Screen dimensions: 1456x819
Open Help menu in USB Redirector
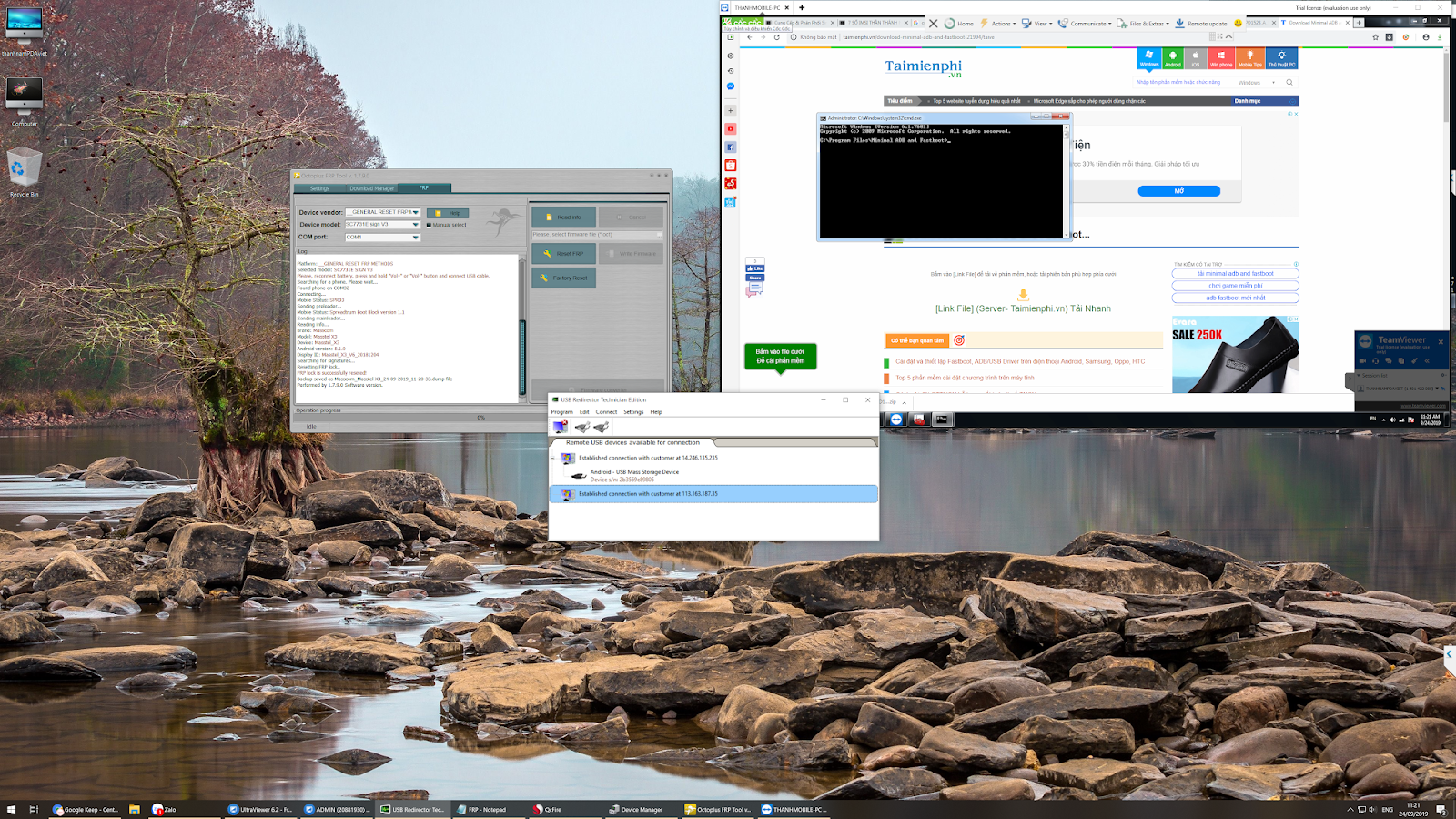pos(656,411)
